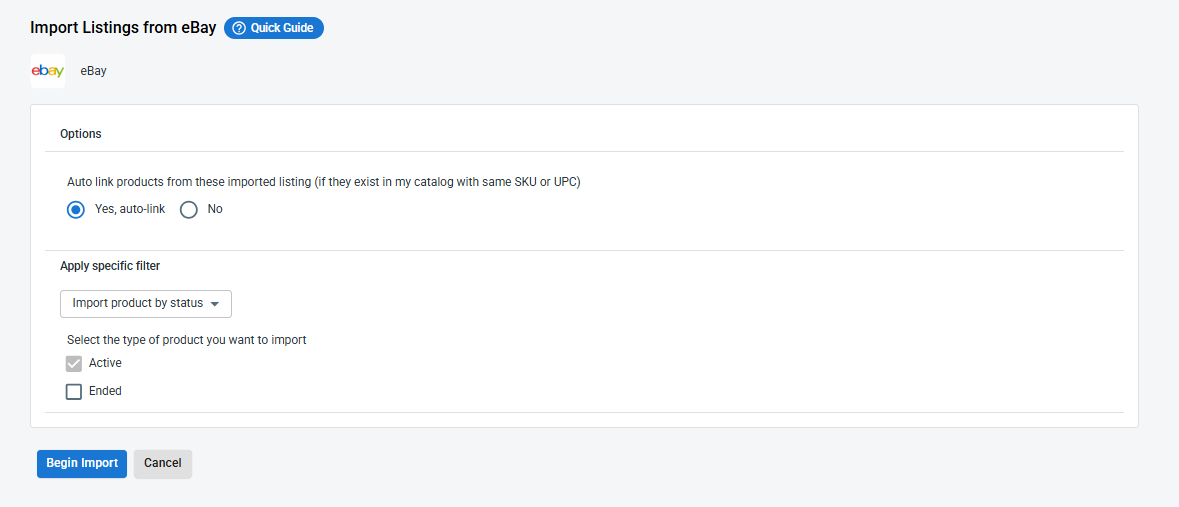Click the Begin Import button
This screenshot has width=1179, height=507.
click(82, 463)
